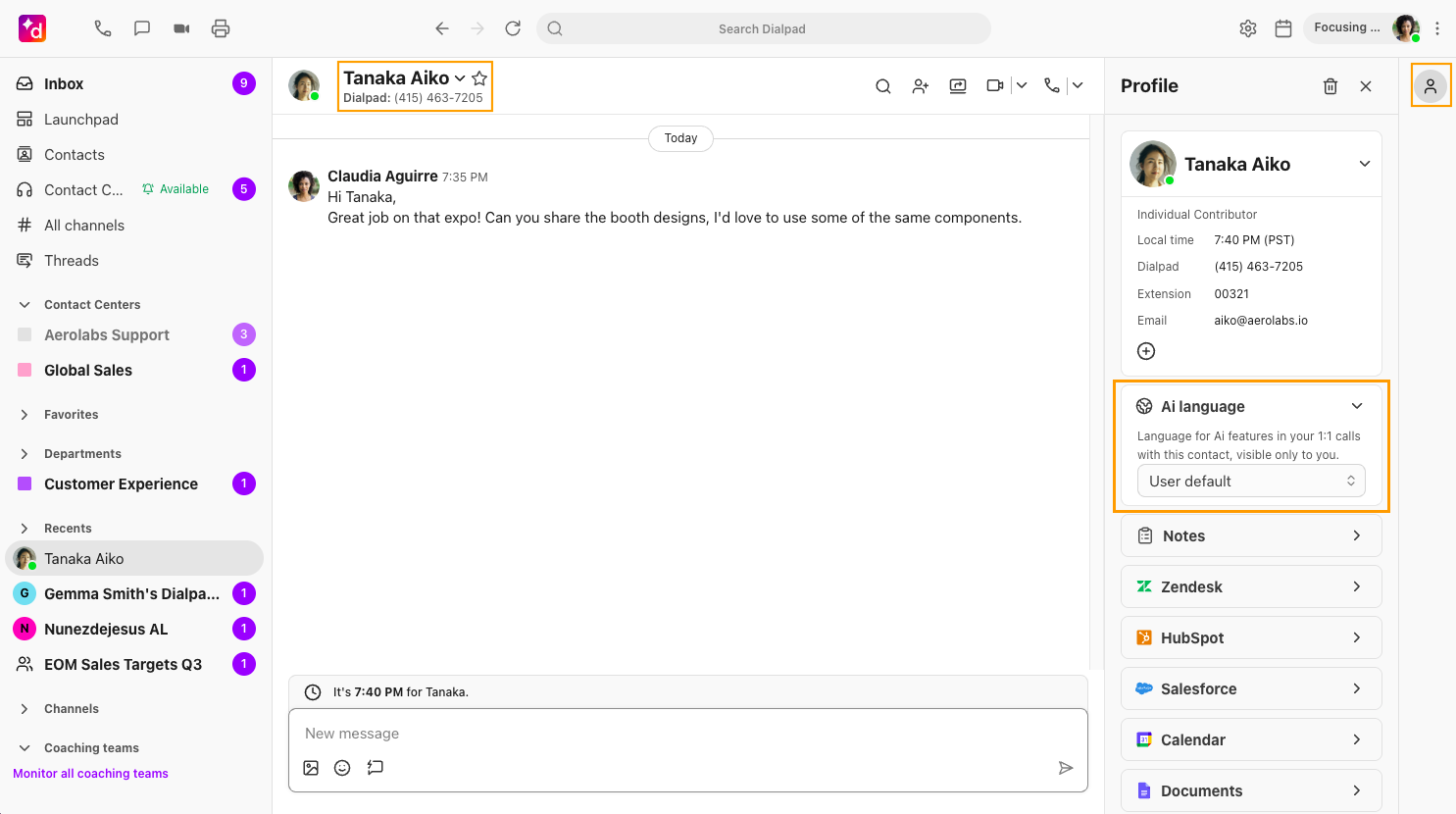Collapse the Tanaka Aiko profile card
The height and width of the screenshot is (814, 1456).
pyautogui.click(x=1365, y=164)
